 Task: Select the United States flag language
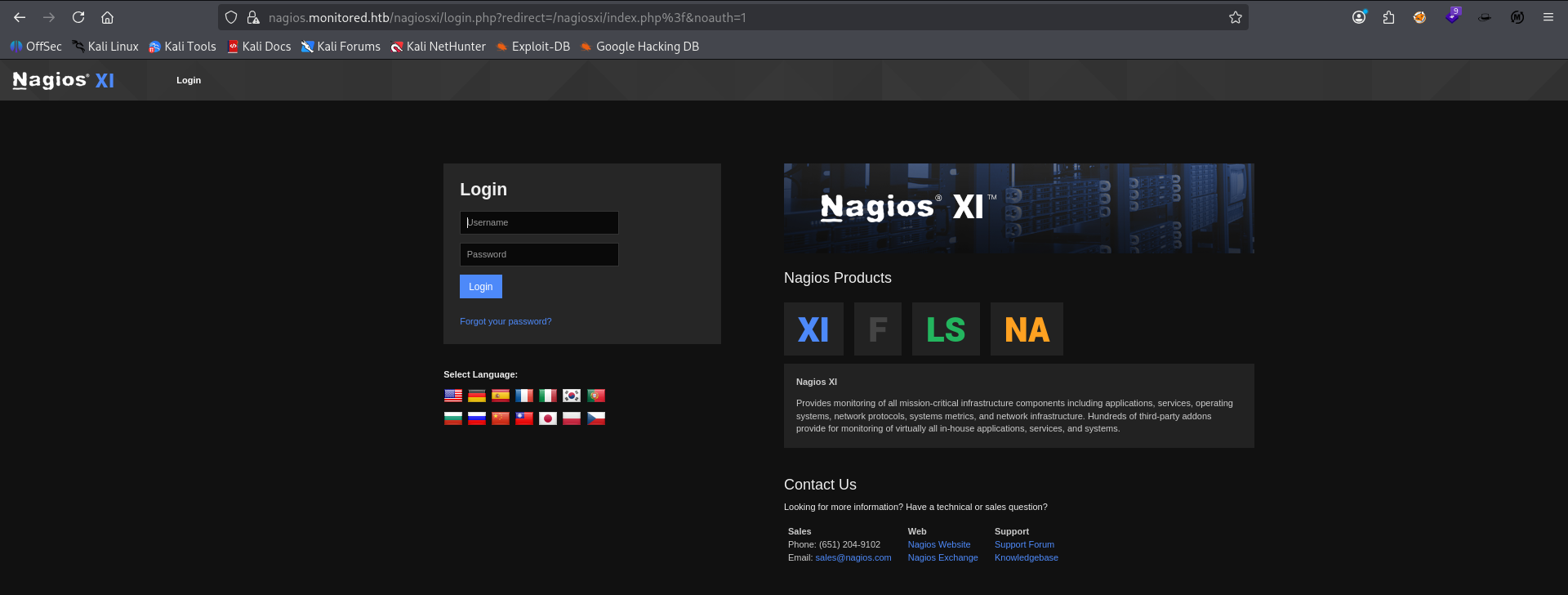pyautogui.click(x=453, y=396)
